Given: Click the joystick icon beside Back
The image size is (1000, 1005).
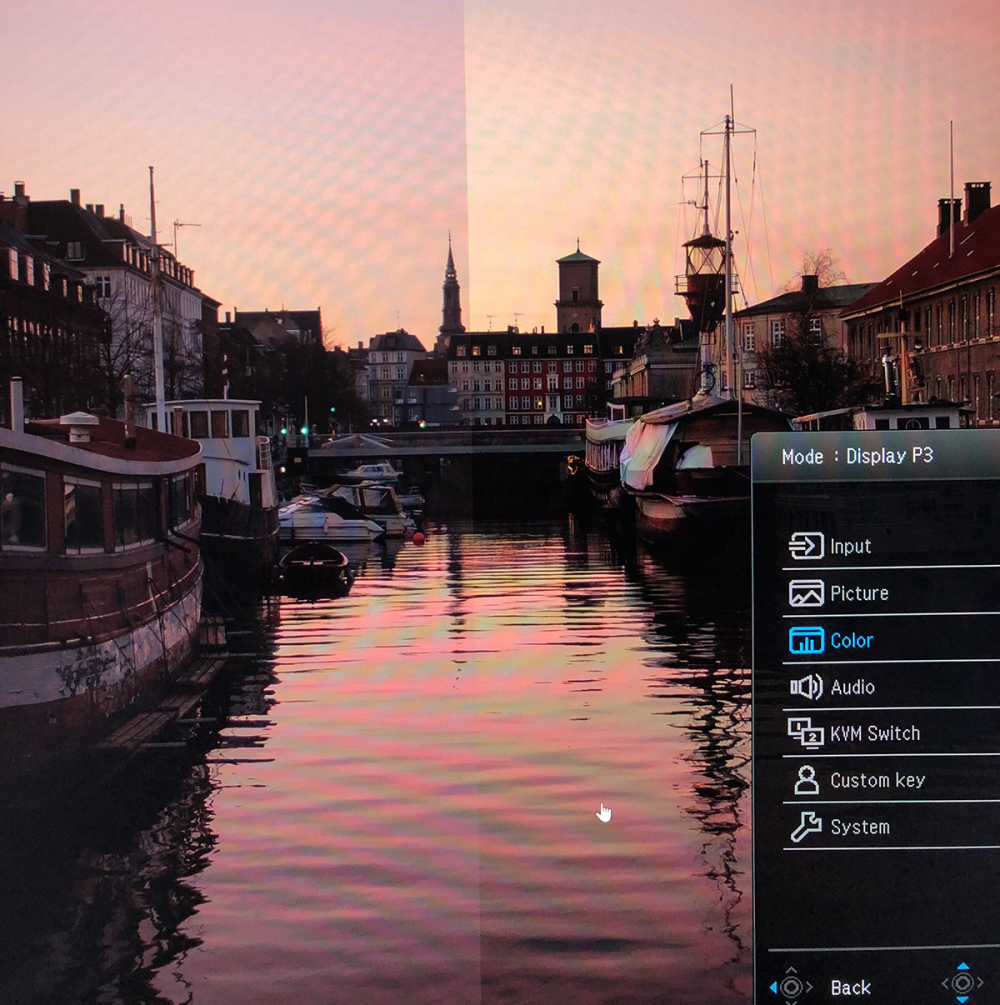Looking at the screenshot, I should click(790, 987).
